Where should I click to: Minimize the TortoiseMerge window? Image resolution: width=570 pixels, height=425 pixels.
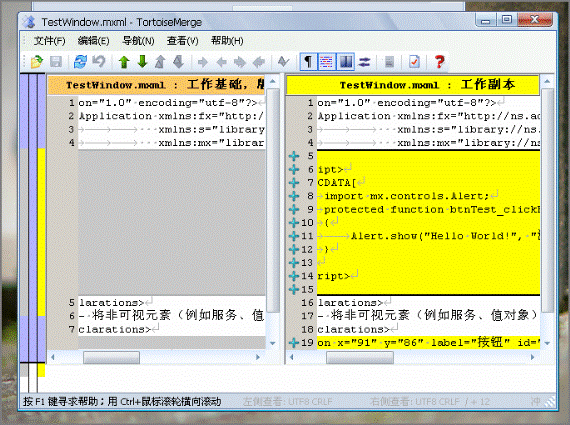pos(486,20)
